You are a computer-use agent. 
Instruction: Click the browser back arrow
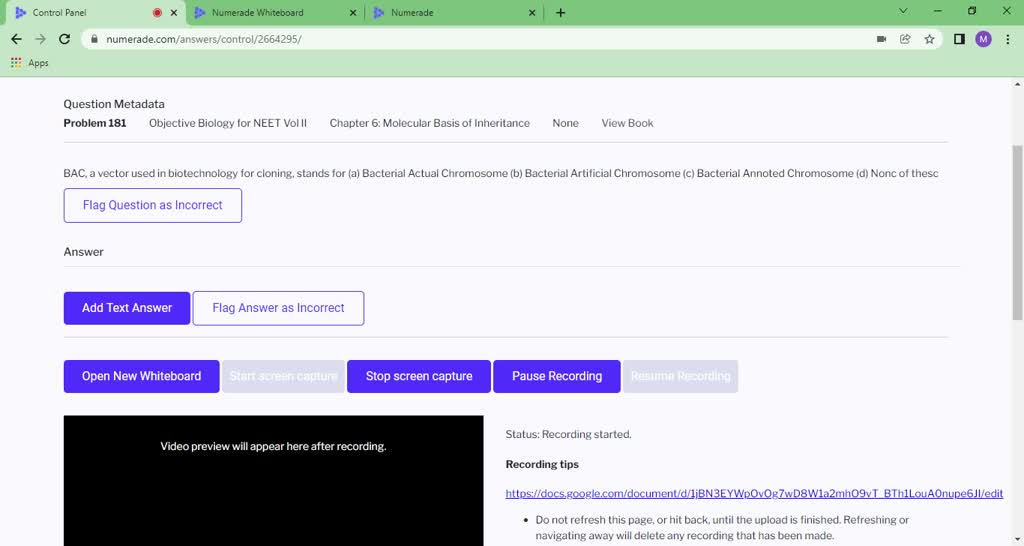coord(16,39)
